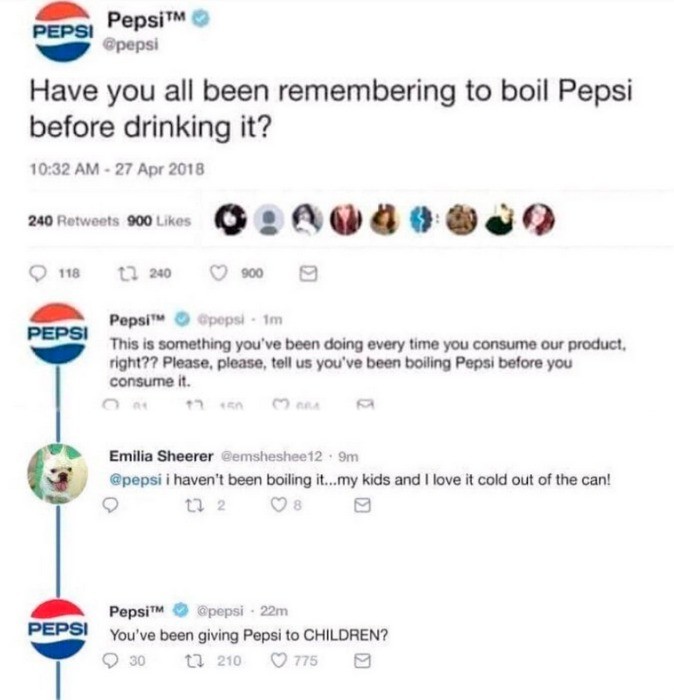
Task: Like Emilia Sheerer's reply with 8 likes
Action: tap(279, 505)
